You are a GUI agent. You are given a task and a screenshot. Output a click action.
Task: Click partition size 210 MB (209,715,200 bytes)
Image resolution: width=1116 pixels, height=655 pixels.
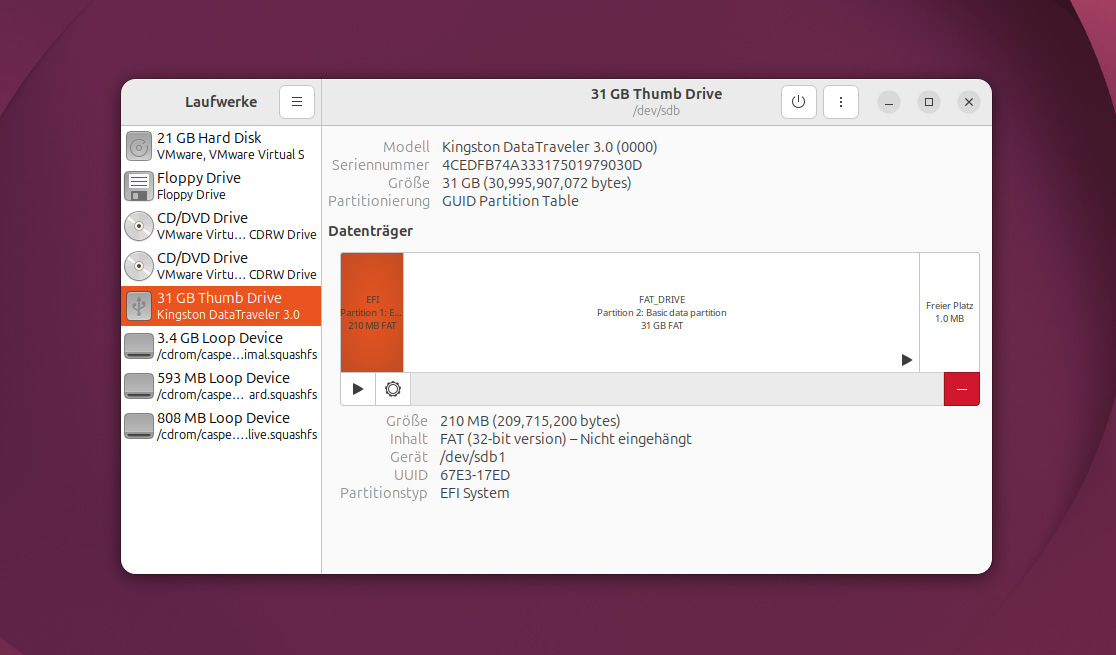(x=530, y=421)
